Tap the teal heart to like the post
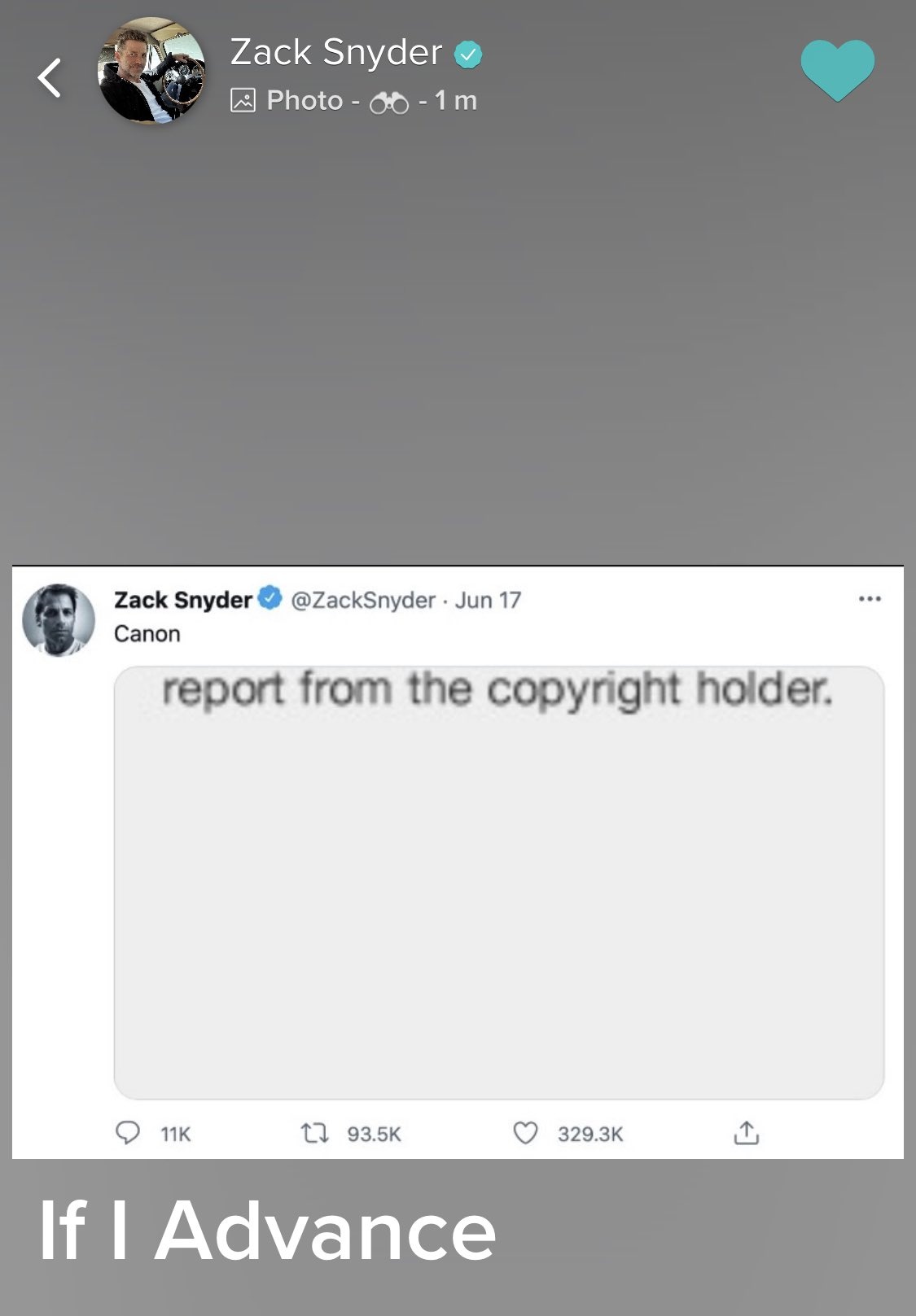916x1316 pixels. pyautogui.click(x=838, y=72)
